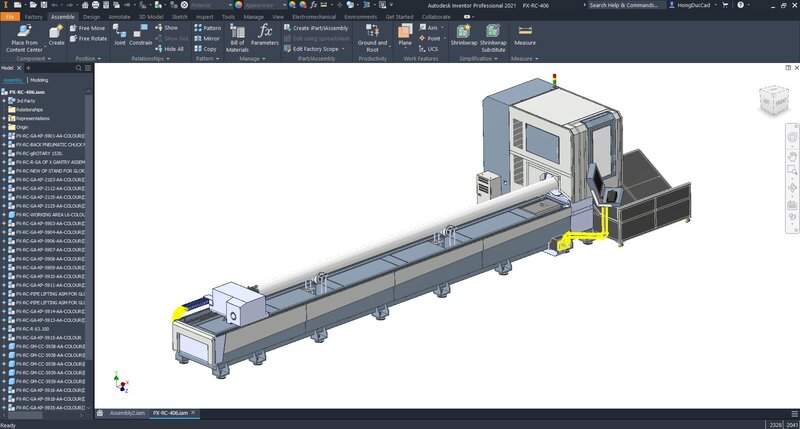The image size is (800, 429).
Task: Click the ViewCube in the viewport
Action: pos(772,98)
